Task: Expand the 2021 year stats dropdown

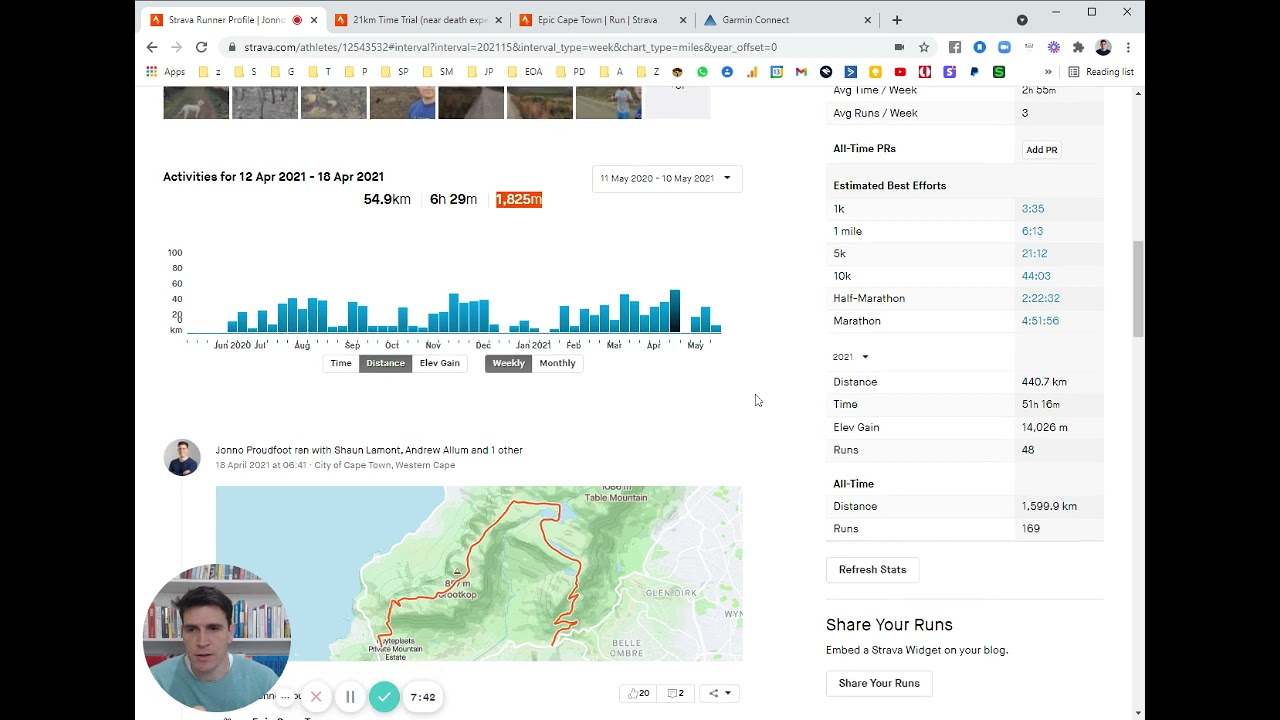Action: tap(851, 357)
